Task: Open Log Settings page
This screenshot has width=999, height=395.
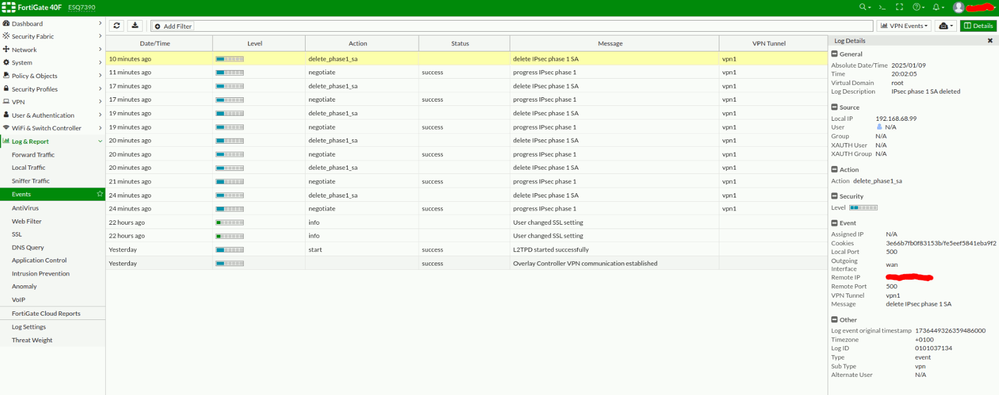Action: (x=29, y=327)
